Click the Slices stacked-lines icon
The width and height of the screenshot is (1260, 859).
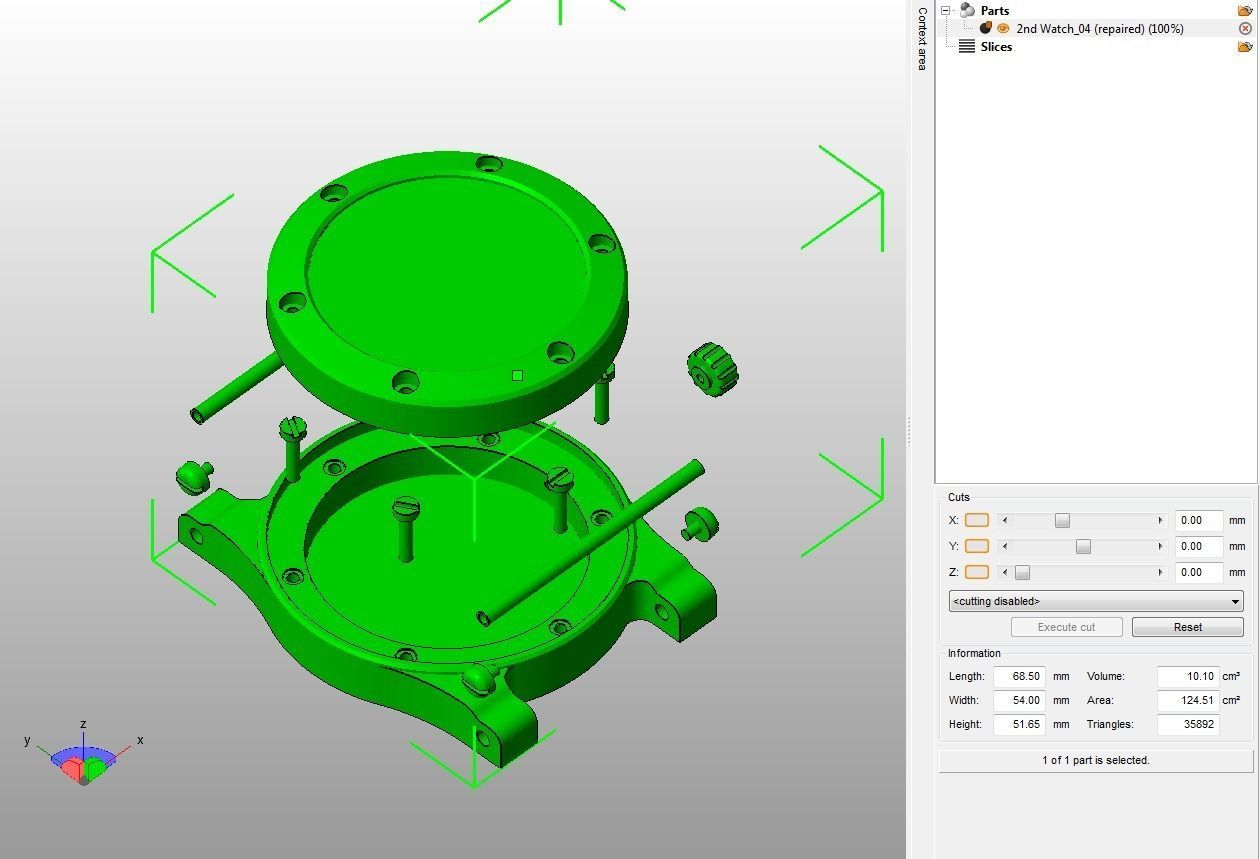click(967, 47)
